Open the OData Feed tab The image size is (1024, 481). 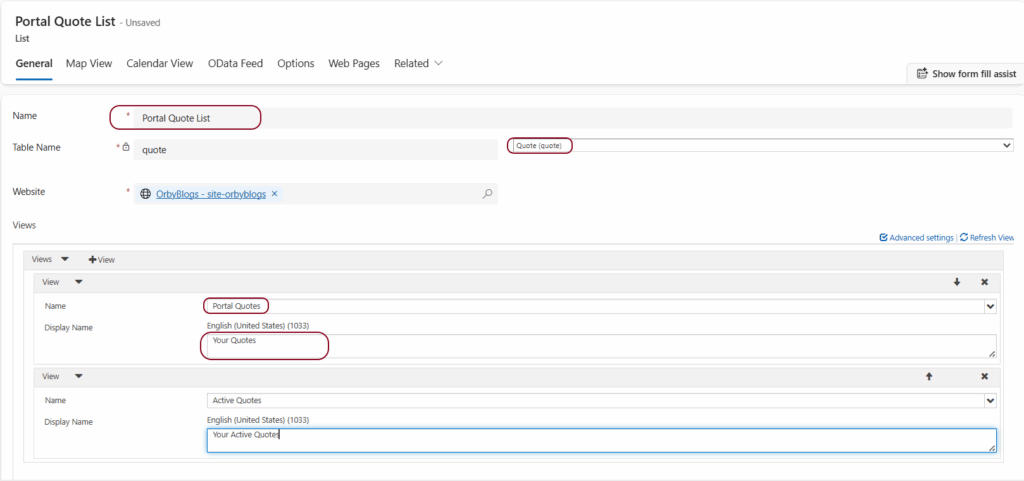(x=235, y=63)
